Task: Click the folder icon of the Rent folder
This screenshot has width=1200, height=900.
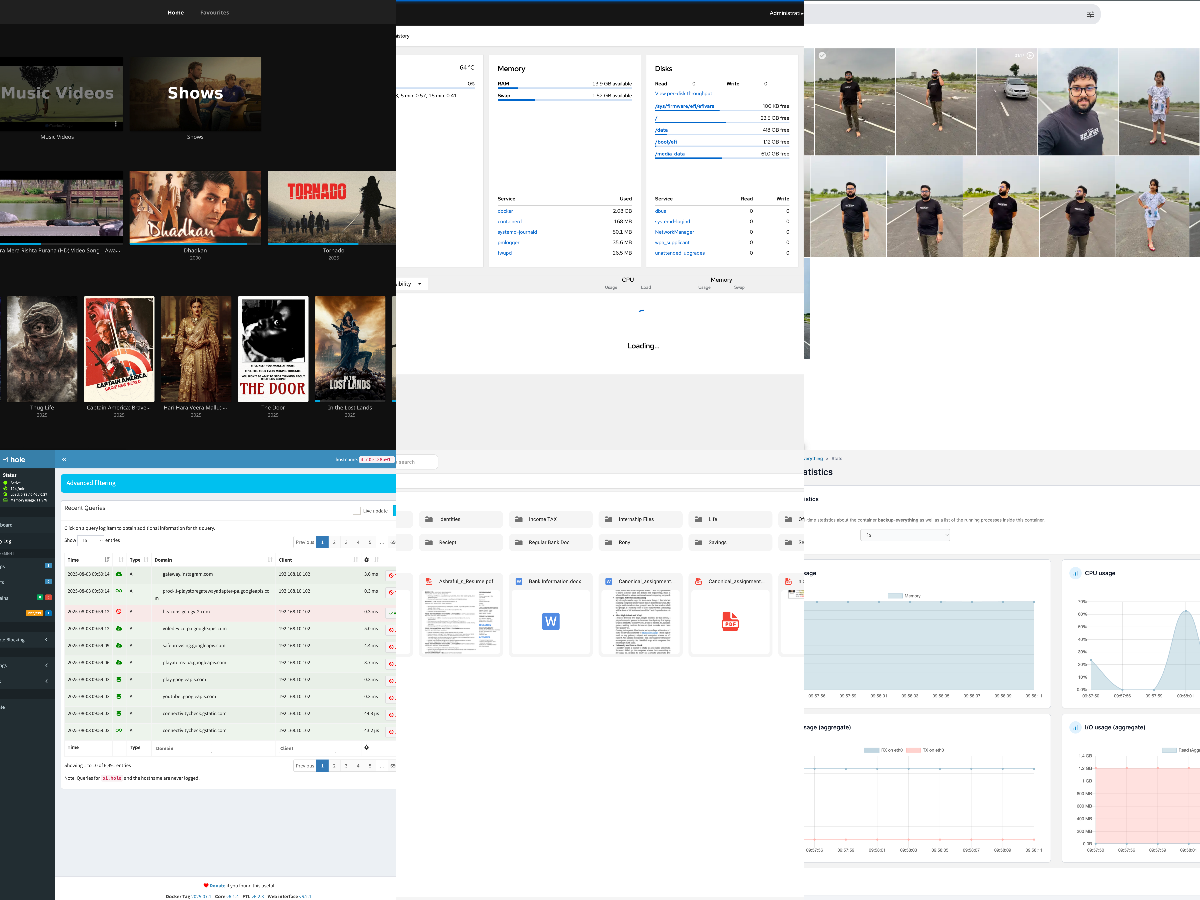Action: pos(608,542)
